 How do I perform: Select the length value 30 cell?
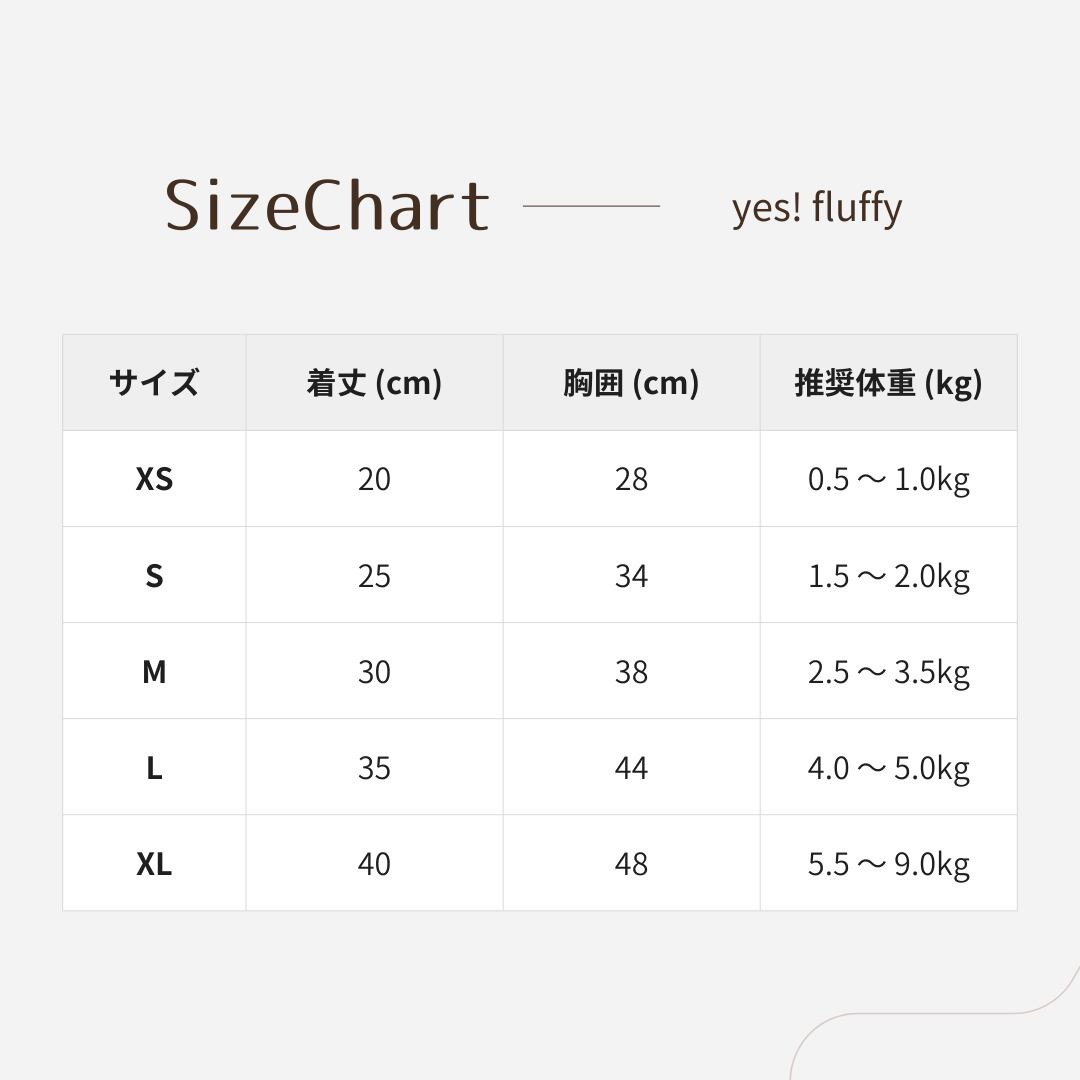[x=374, y=672]
